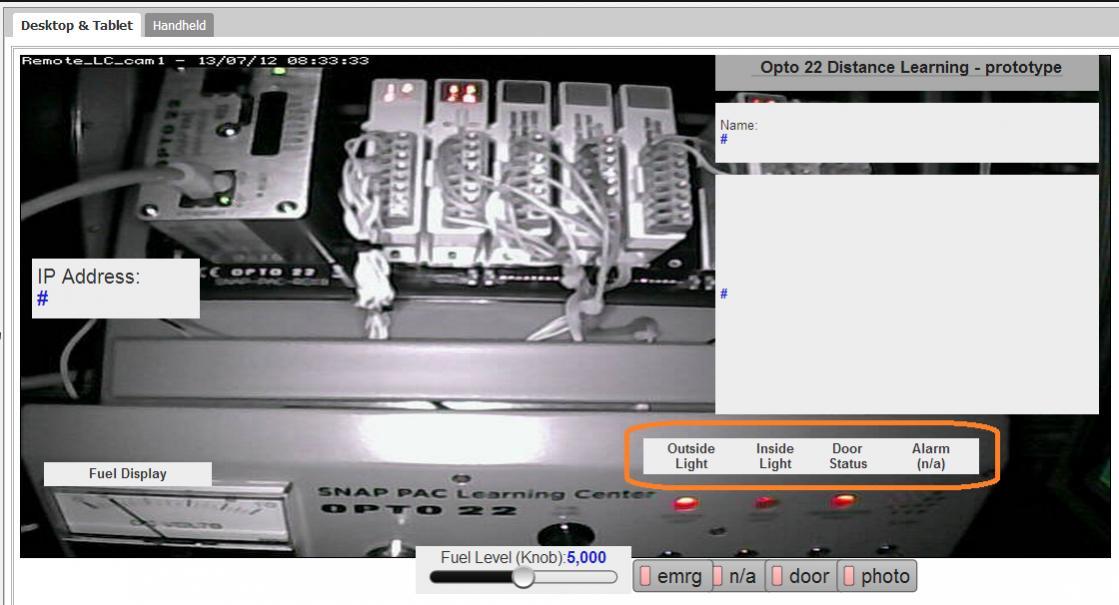Click the Name: label
The height and width of the screenshot is (605, 1119).
[x=739, y=125]
